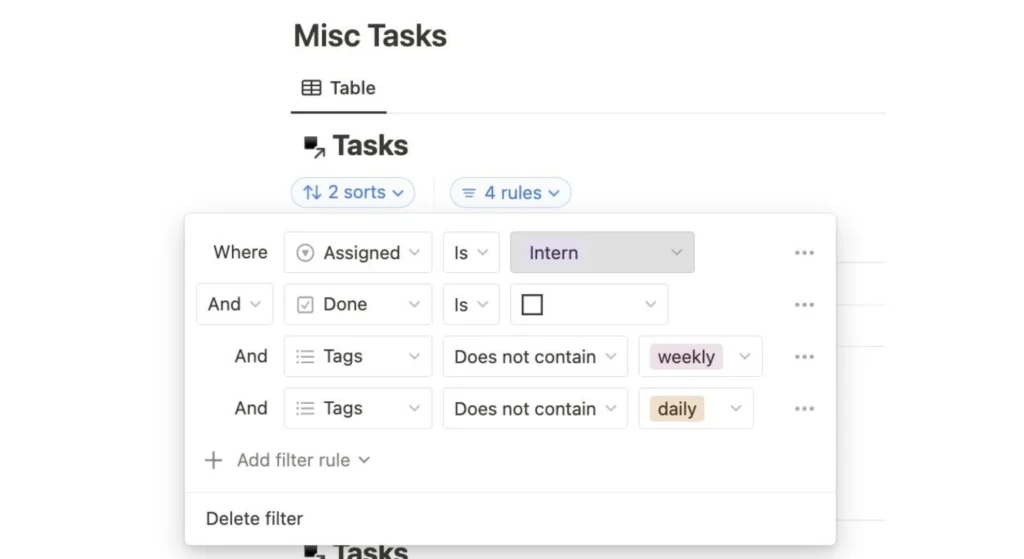This screenshot has width=1024, height=559.
Task: Open the Assigned property dropdown
Action: (358, 253)
